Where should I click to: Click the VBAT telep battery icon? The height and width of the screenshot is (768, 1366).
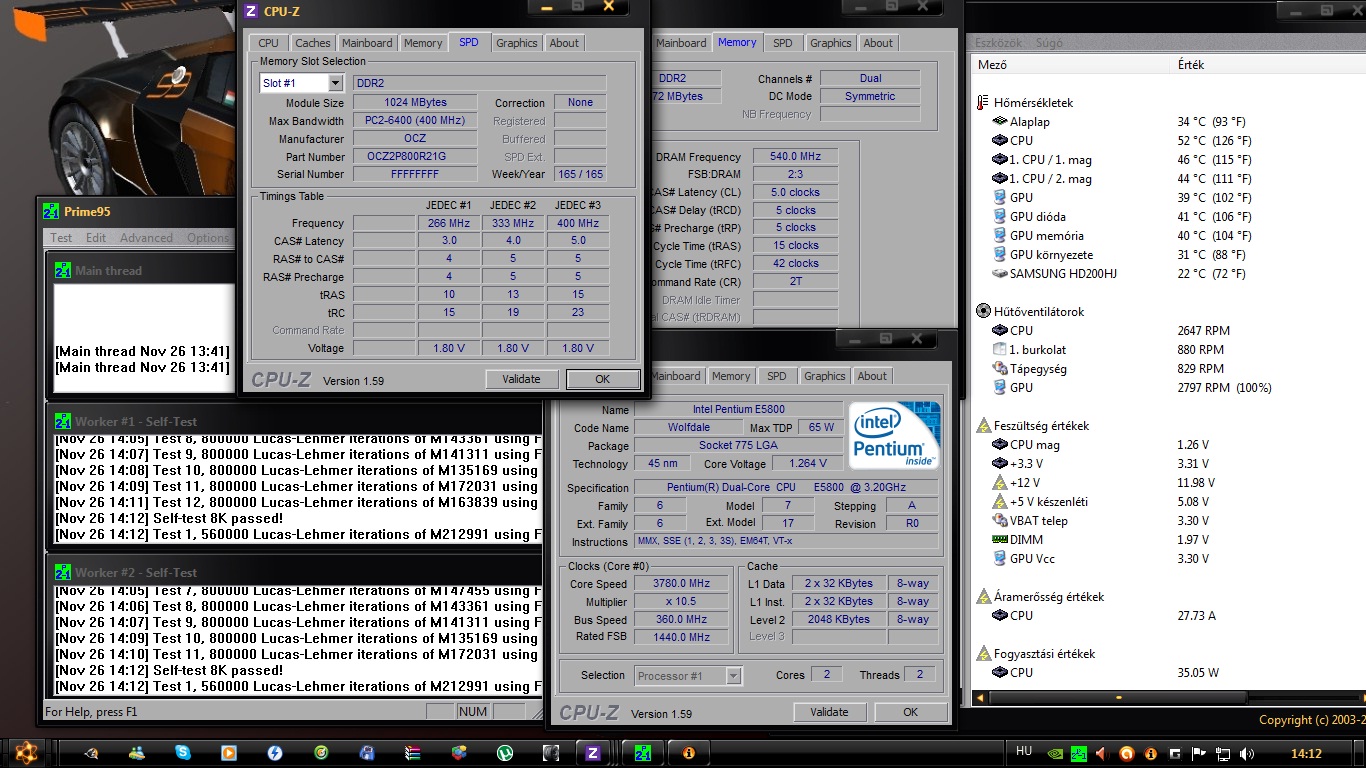pos(1000,520)
